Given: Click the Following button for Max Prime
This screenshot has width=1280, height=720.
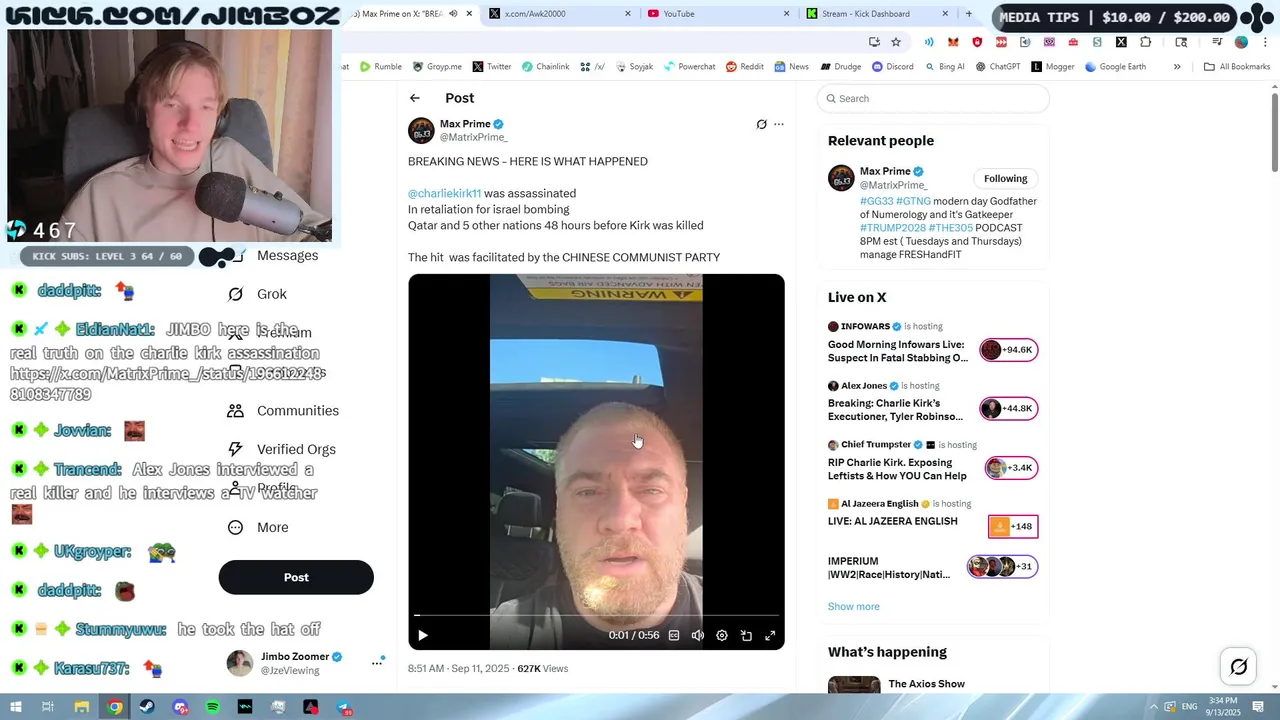Looking at the screenshot, I should [x=1005, y=179].
